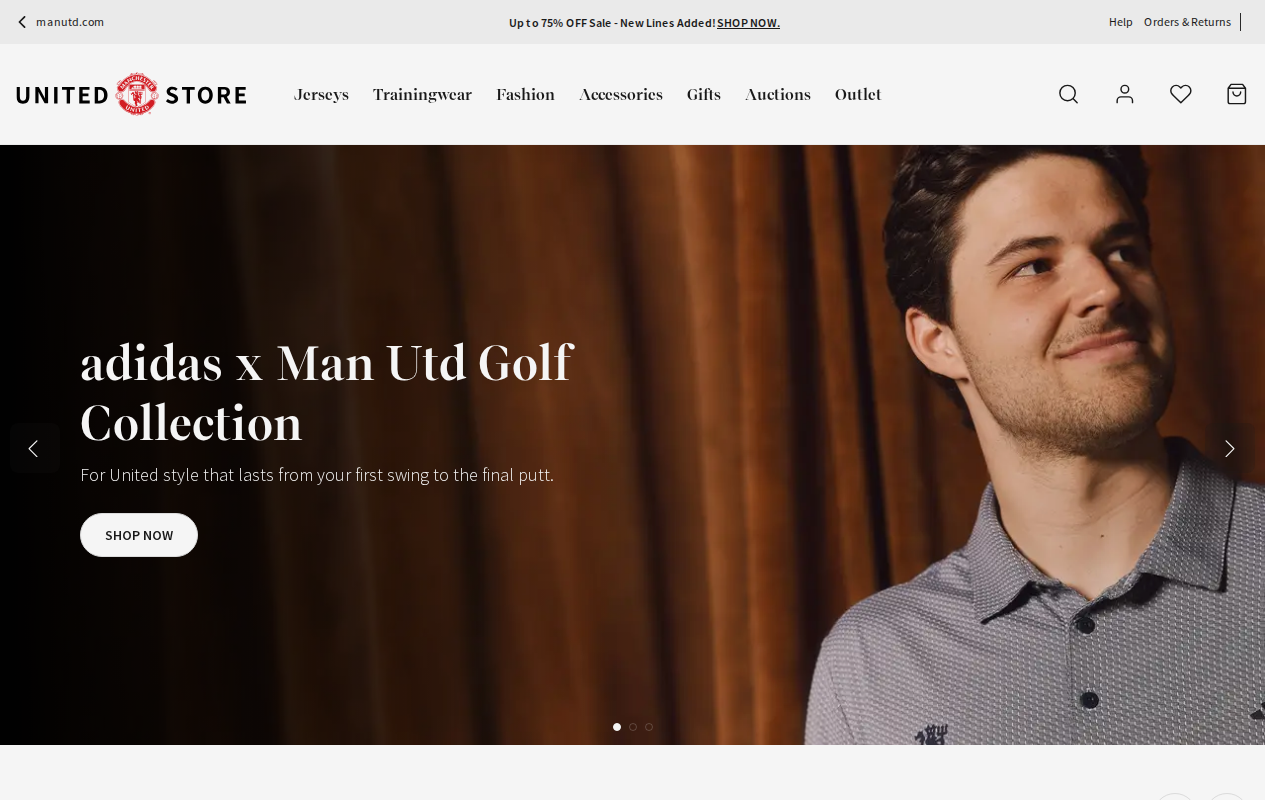
Task: Open the Accessories menu item
Action: [620, 95]
